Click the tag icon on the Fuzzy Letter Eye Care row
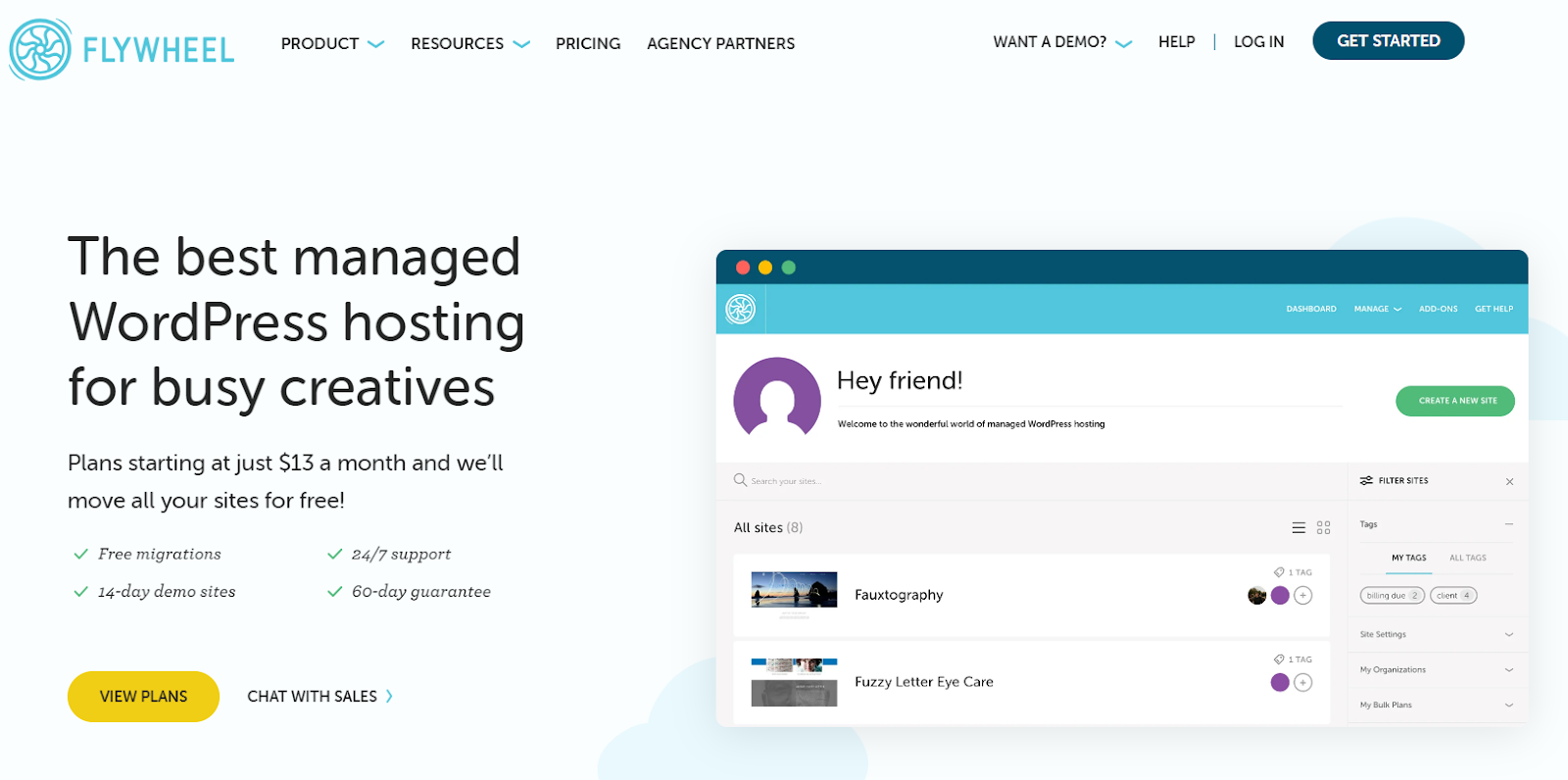The width and height of the screenshot is (1568, 780). [1279, 659]
